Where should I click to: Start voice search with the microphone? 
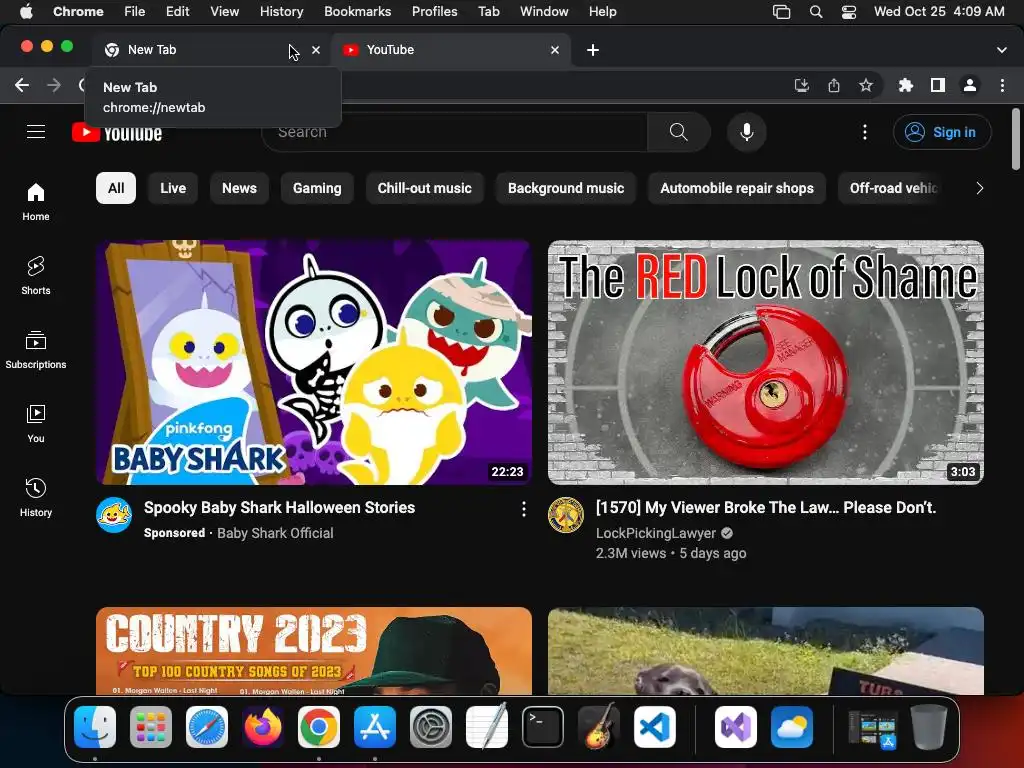point(746,132)
